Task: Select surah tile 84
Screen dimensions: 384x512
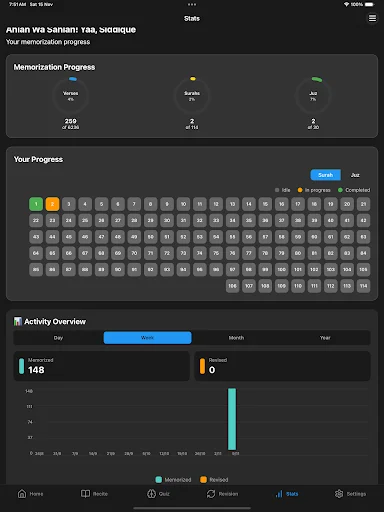Action: (x=363, y=253)
